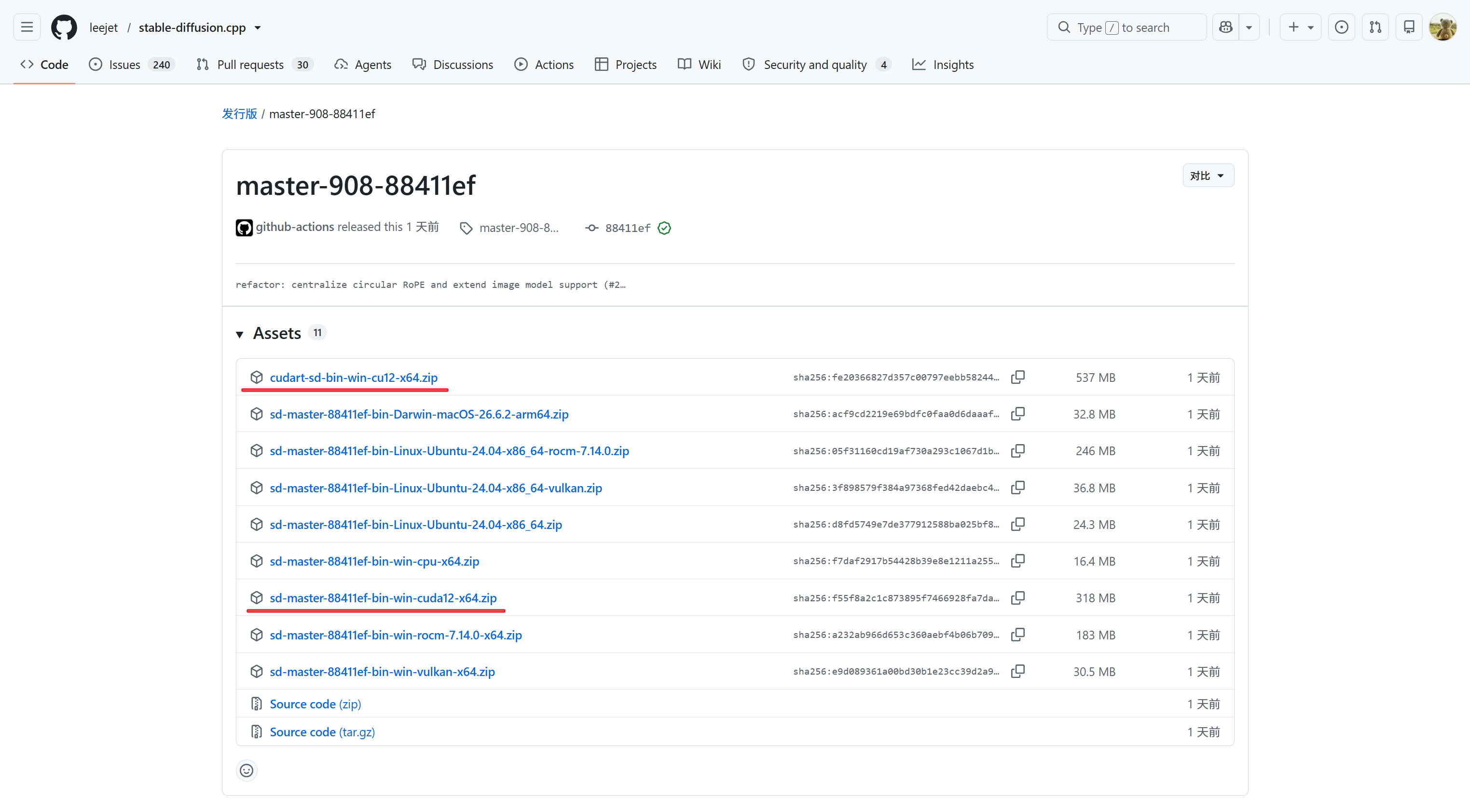Switch to the Discussions tab
The height and width of the screenshot is (812, 1470).
[453, 65]
